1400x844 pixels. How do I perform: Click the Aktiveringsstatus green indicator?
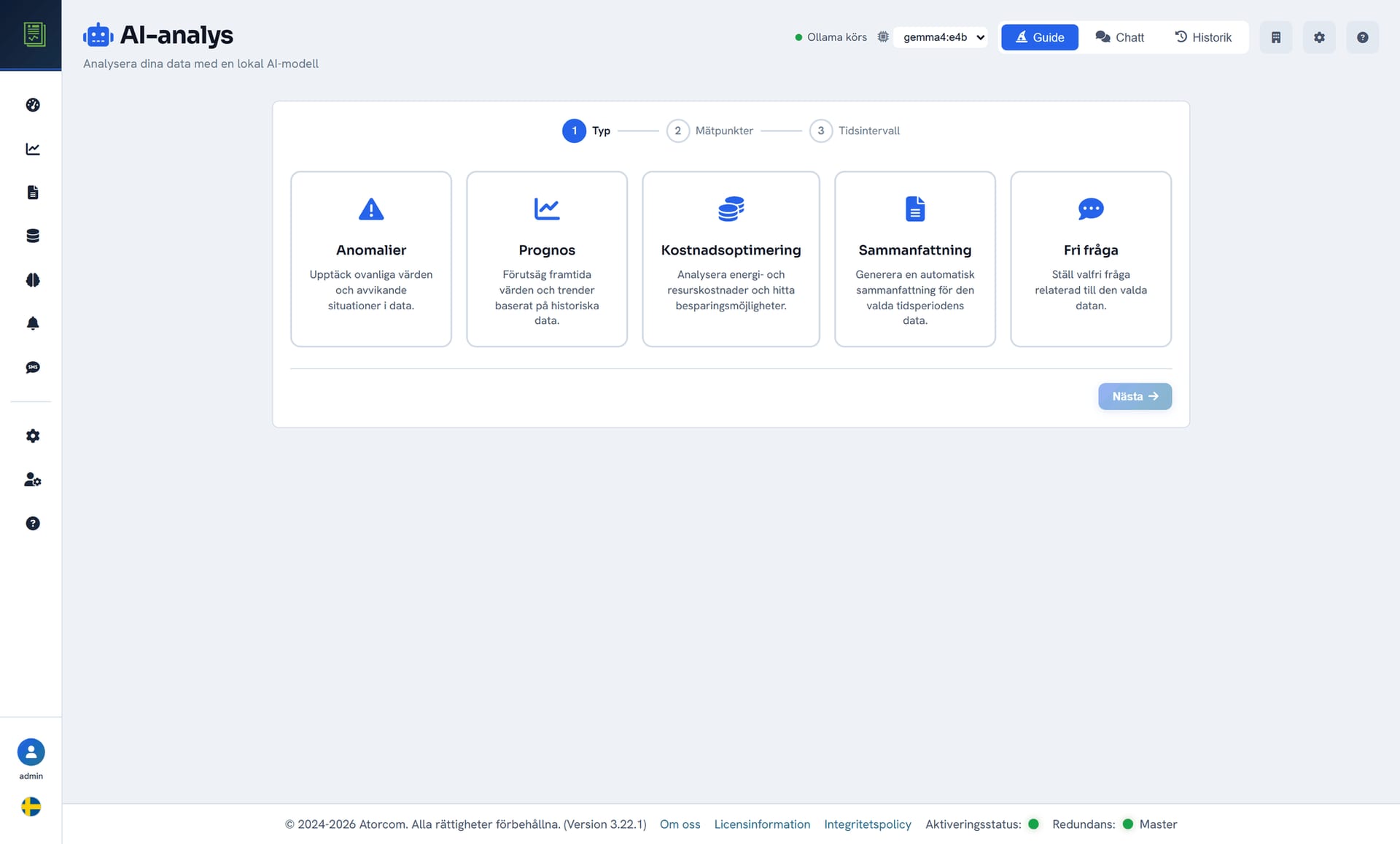[x=1033, y=824]
